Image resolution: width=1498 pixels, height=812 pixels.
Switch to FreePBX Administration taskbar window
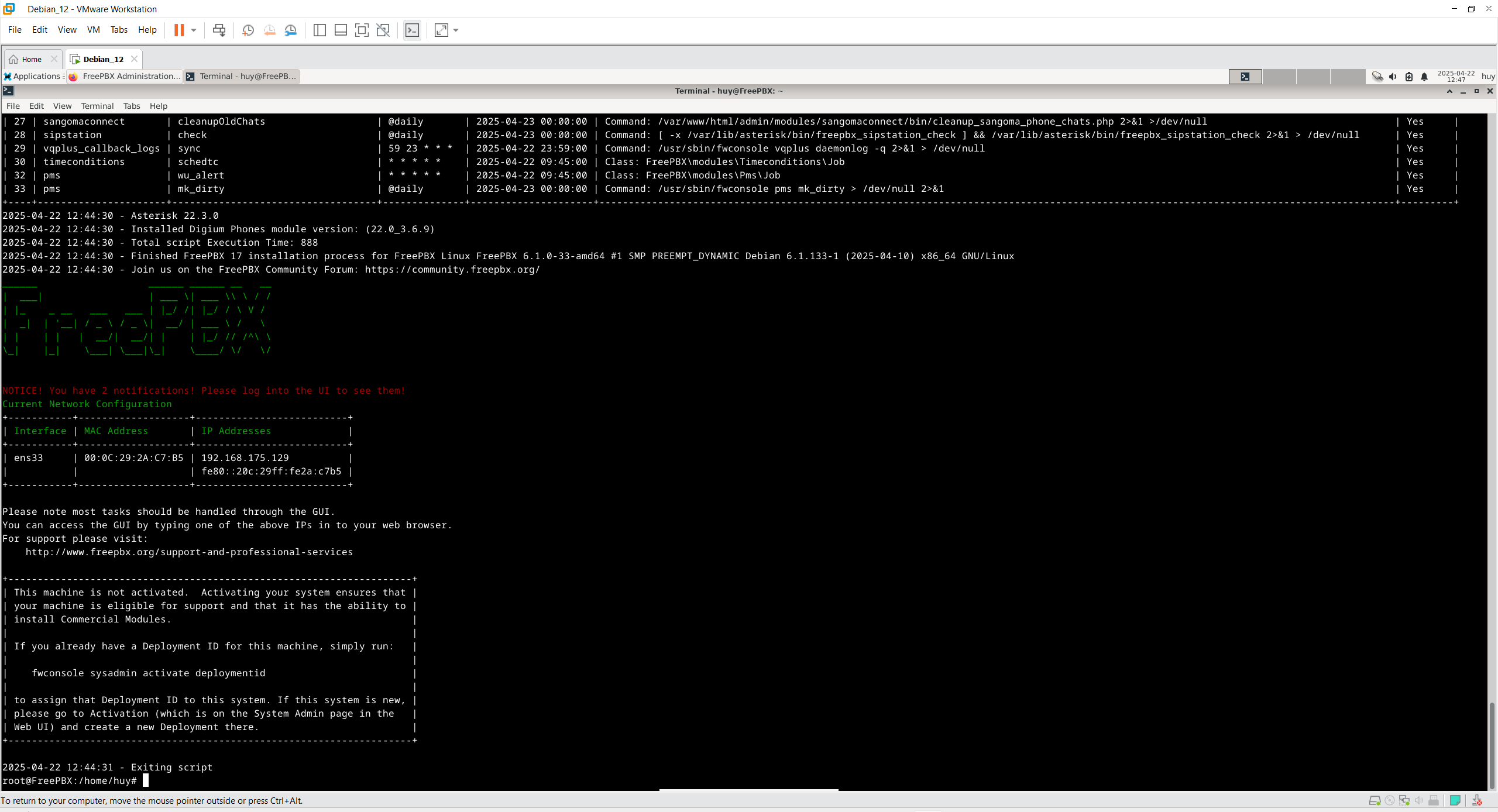pyautogui.click(x=124, y=76)
